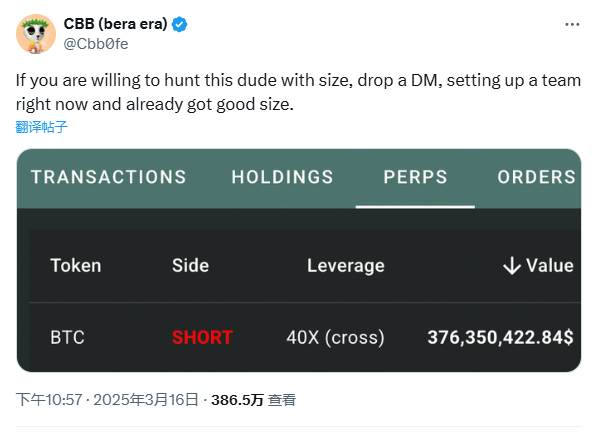Open the @Cbb0fe handle link
This screenshot has height=435, width=592.
coord(96,44)
